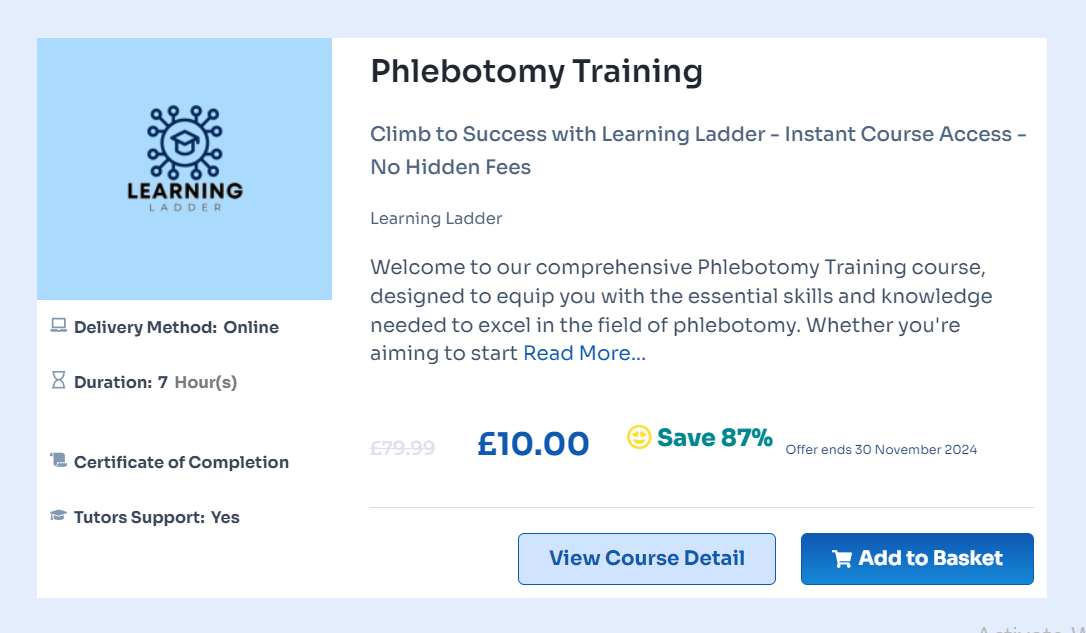This screenshot has width=1086, height=633.
Task: Click the laptop icon beside Delivery Method
Action: click(x=59, y=326)
